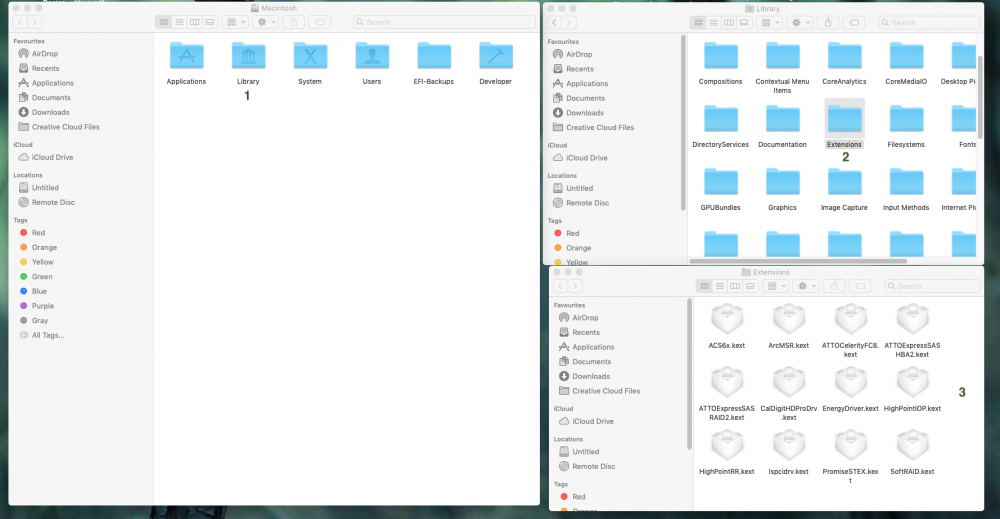Open action gear menu in Library window
This screenshot has height=519, width=1000.
800,22
